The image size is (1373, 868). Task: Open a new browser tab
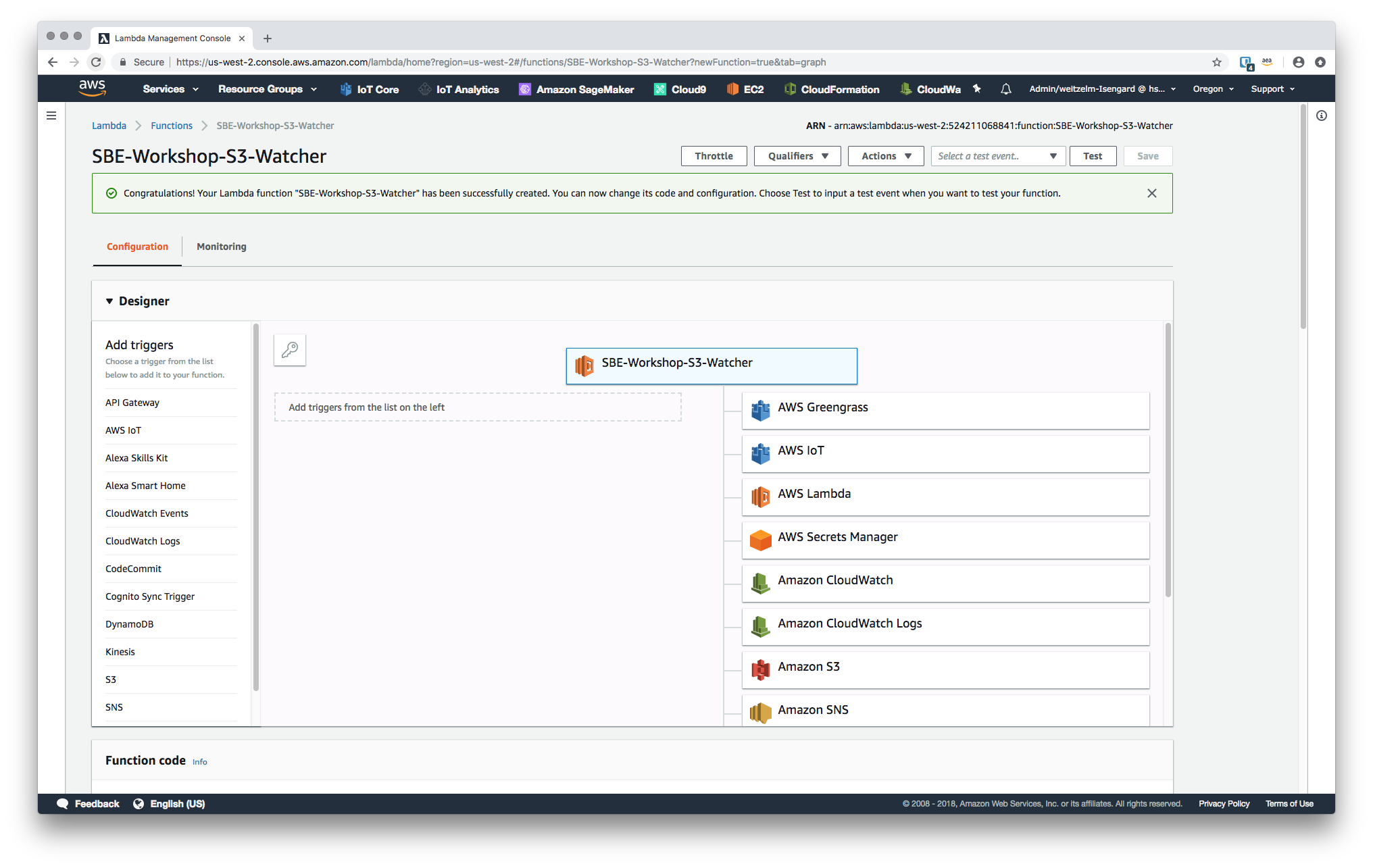click(x=268, y=39)
